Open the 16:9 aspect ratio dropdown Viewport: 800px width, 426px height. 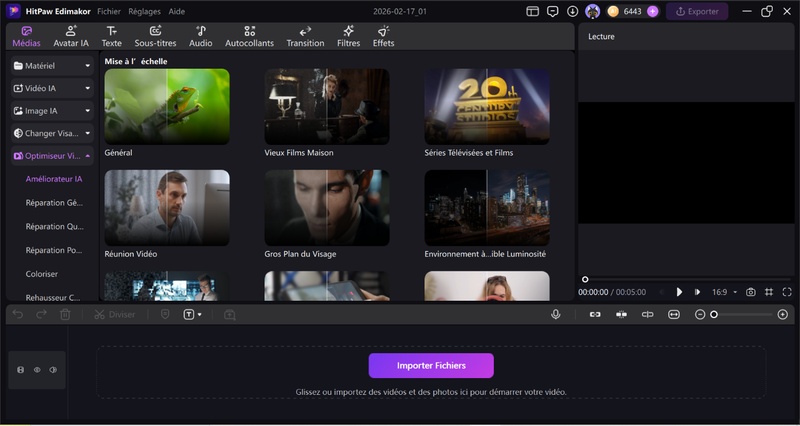point(723,292)
